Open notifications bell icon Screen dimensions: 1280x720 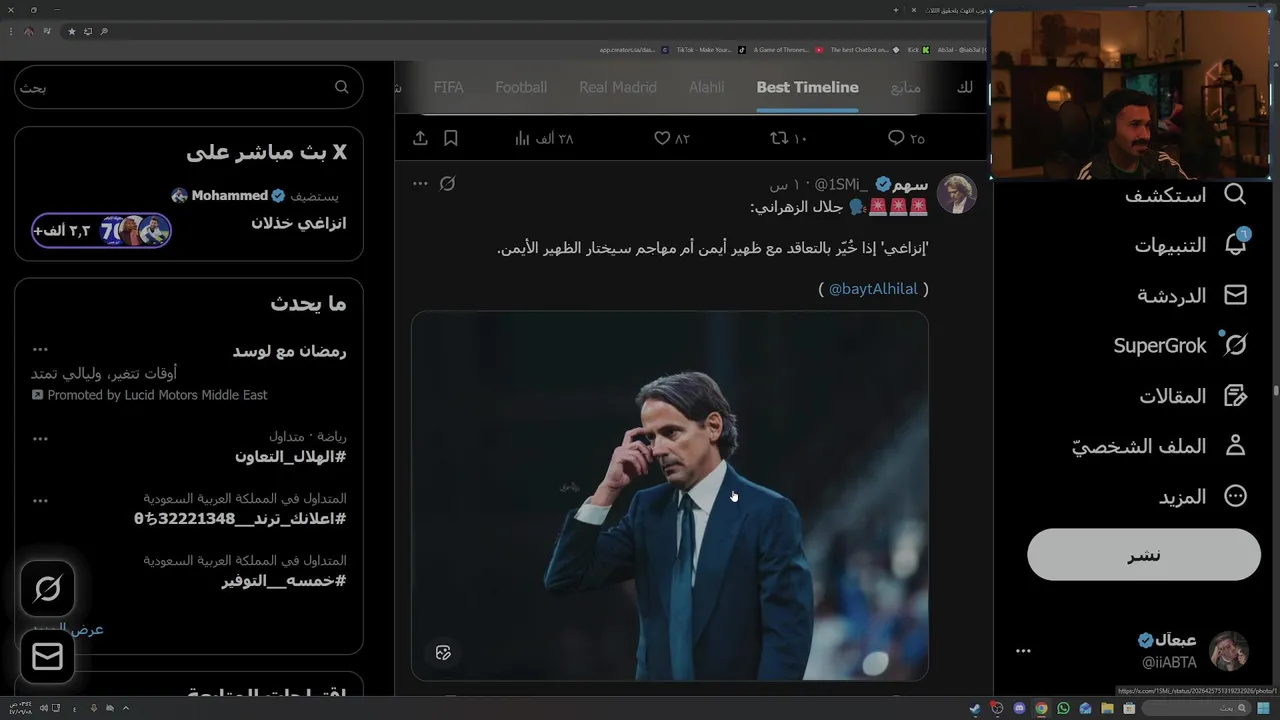tap(1236, 244)
